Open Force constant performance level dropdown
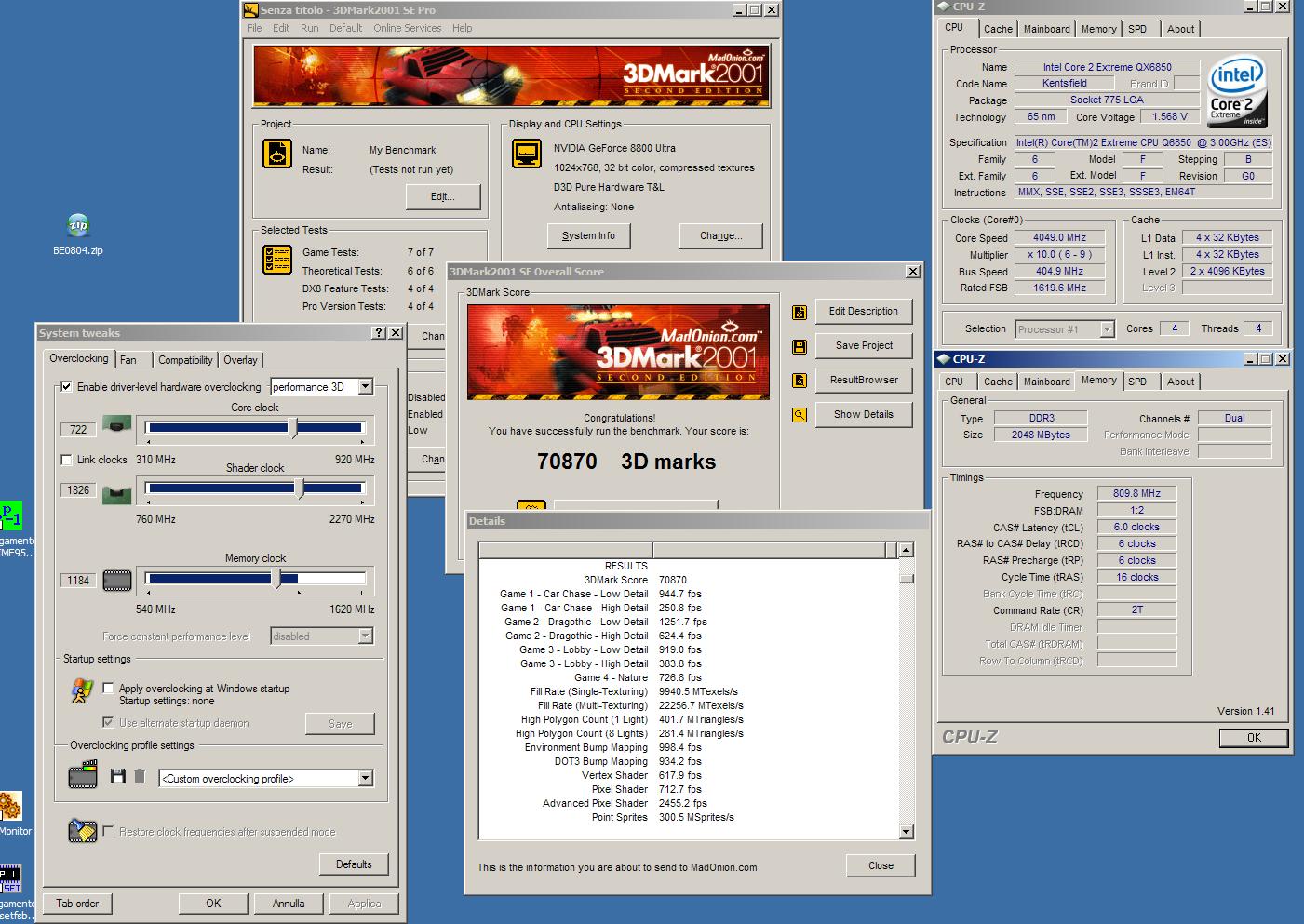The width and height of the screenshot is (1304, 924). pos(365,636)
